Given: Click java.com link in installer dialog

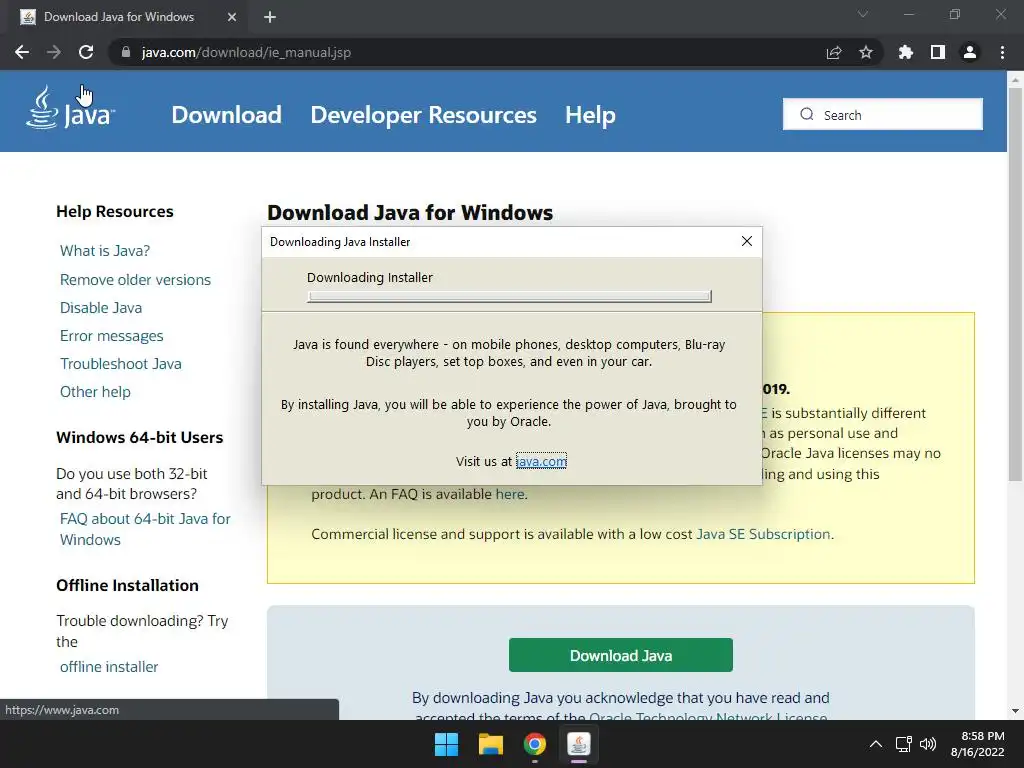Looking at the screenshot, I should (541, 461).
